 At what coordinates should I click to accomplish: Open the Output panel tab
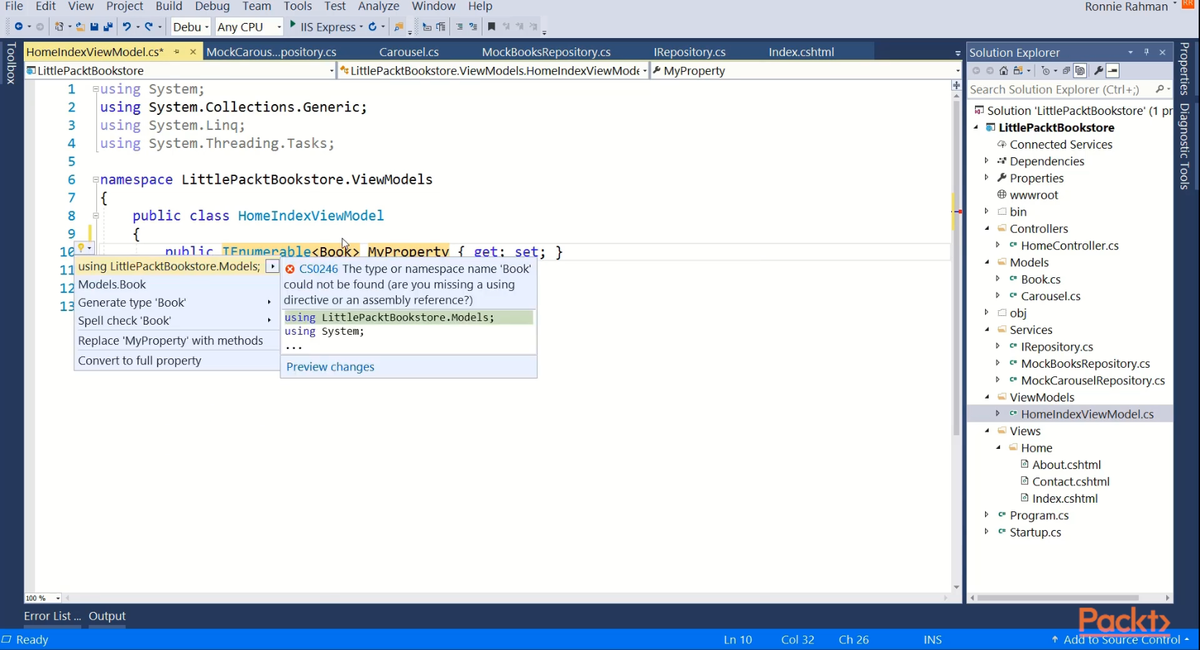tap(107, 616)
